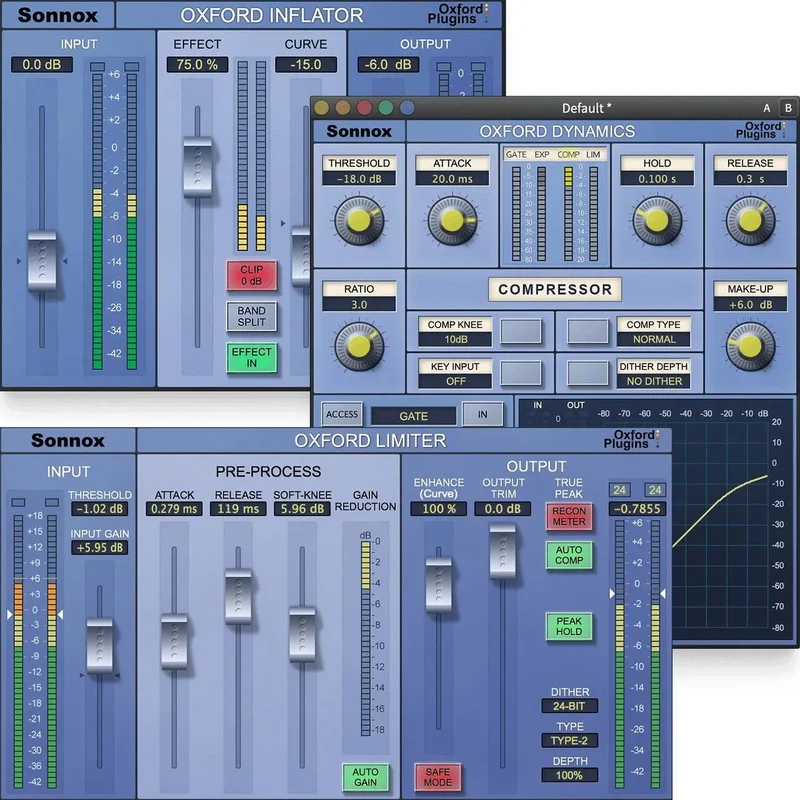Viewport: 800px width, 800px height.
Task: Switch to preset slot A in Dynamics
Action: (x=766, y=108)
